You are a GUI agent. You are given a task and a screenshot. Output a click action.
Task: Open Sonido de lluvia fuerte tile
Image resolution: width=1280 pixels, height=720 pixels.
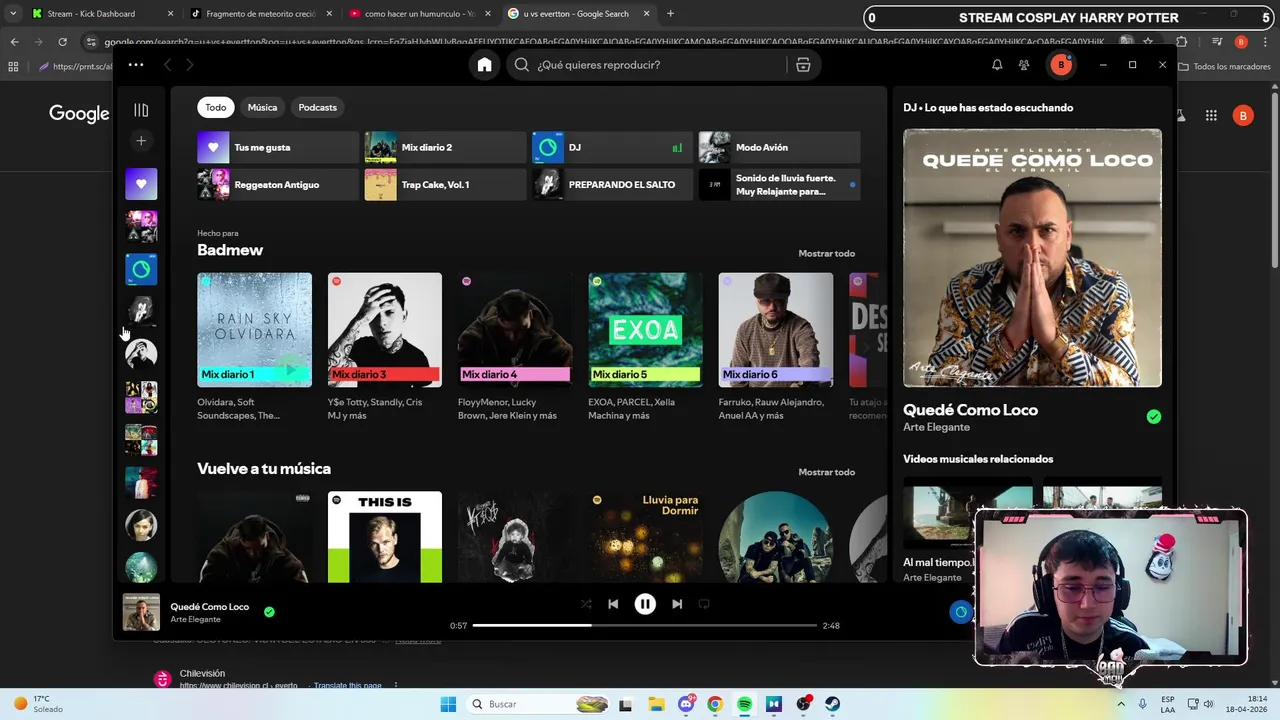coord(779,184)
